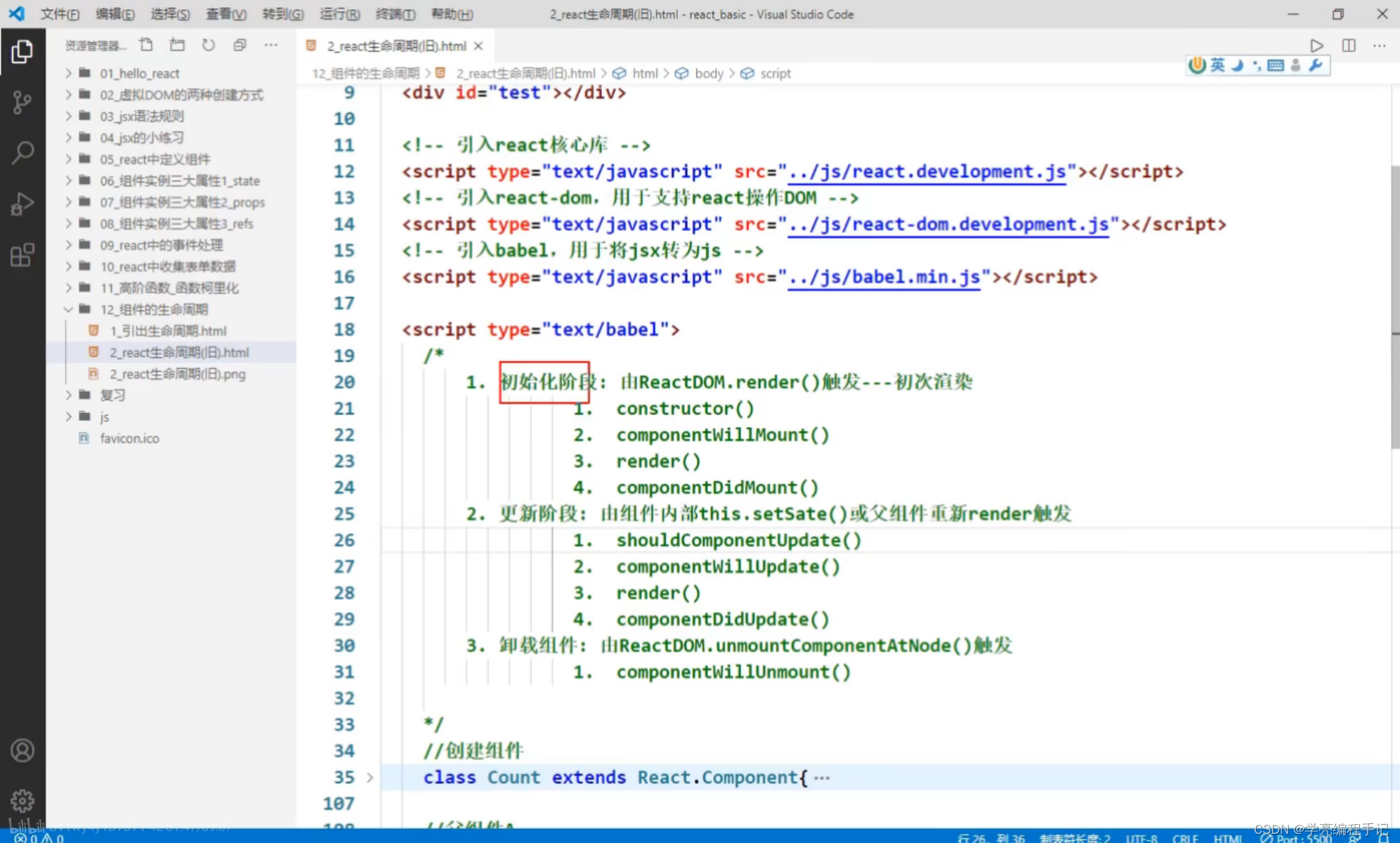Viewport: 1400px width, 843px height.
Task: Open the Explorer view in activity bar
Action: (22, 51)
